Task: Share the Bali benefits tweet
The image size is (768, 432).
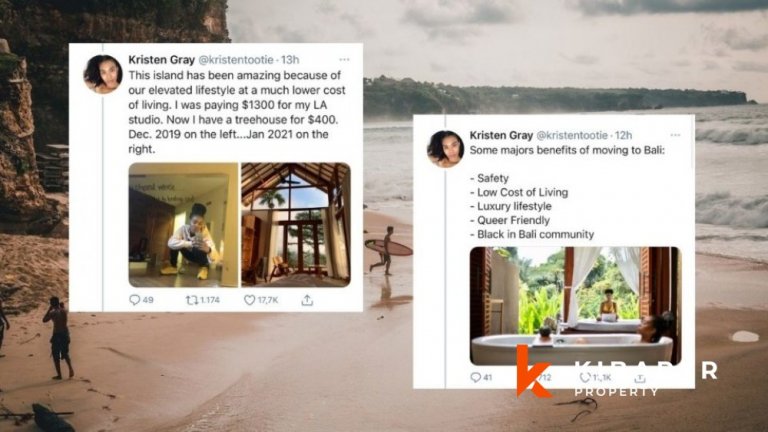Action: click(640, 378)
